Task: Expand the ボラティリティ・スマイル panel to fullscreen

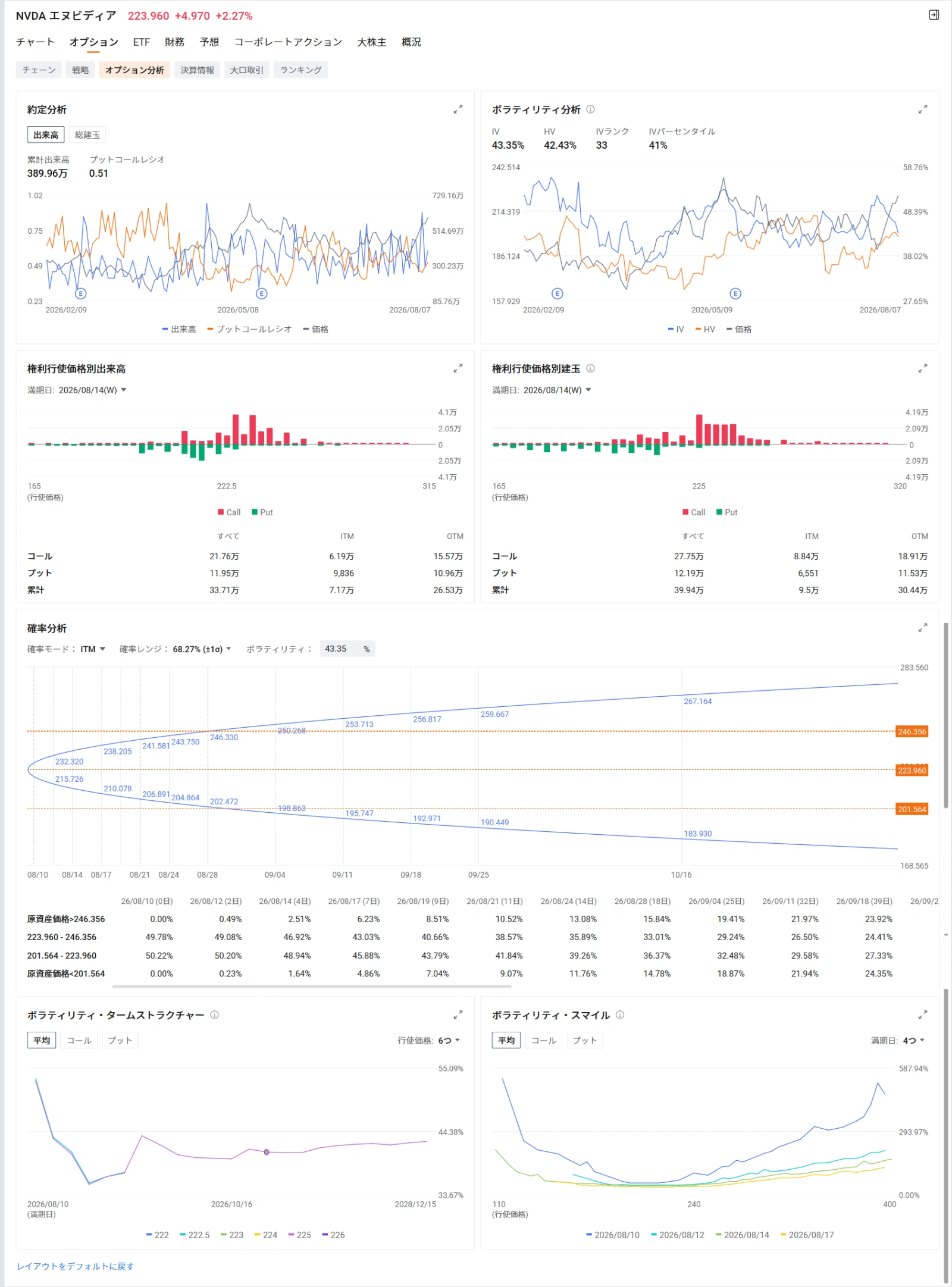Action: 922,1014
